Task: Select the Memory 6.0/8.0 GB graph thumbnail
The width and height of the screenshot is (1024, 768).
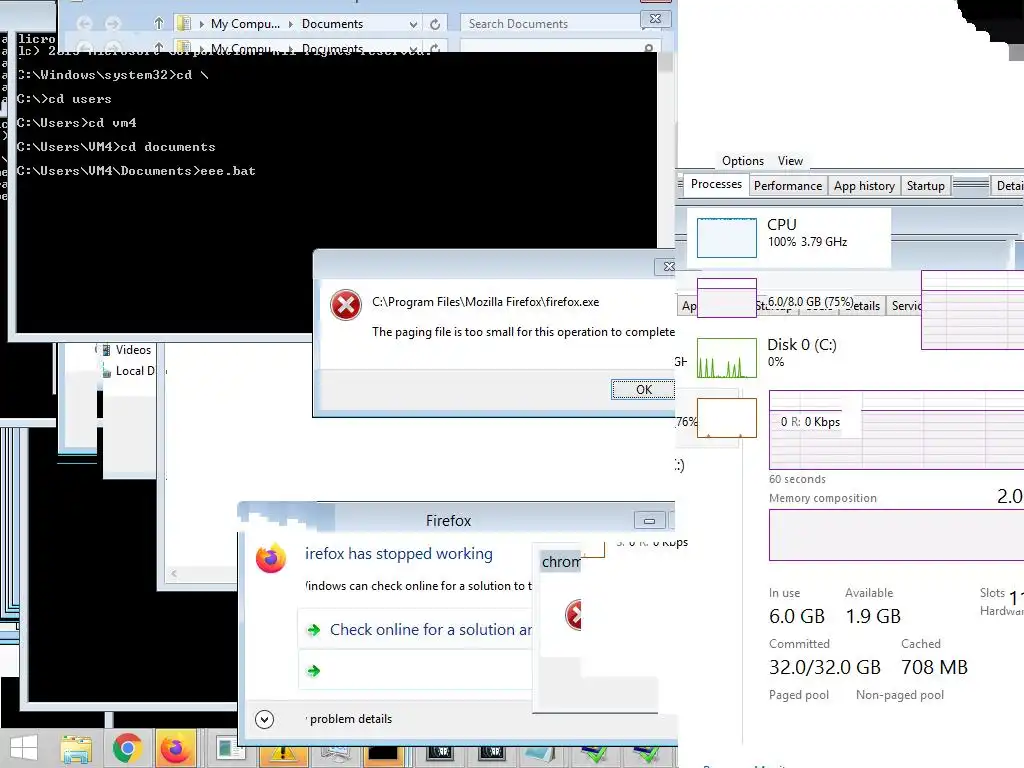Action: point(727,298)
